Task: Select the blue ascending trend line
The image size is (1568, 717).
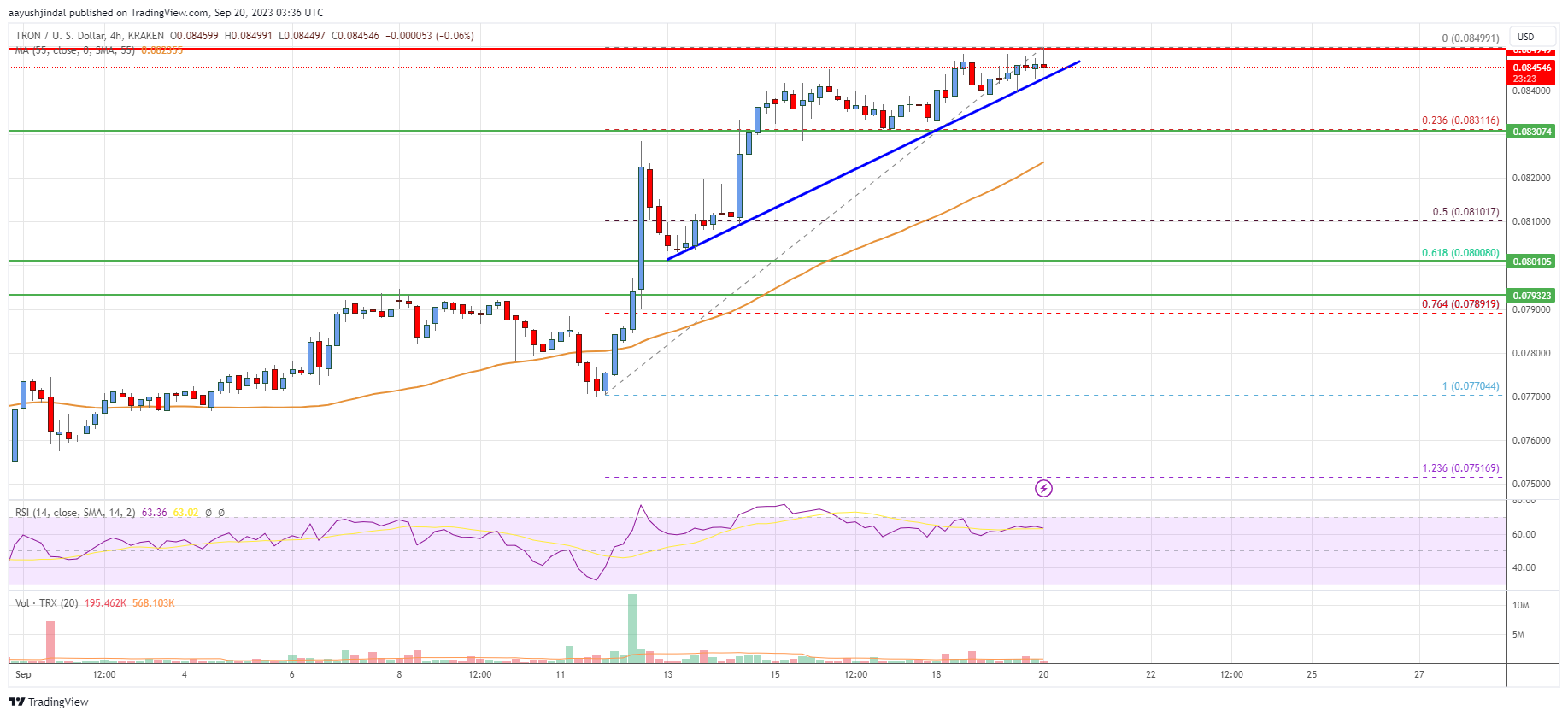Action: pos(872,161)
